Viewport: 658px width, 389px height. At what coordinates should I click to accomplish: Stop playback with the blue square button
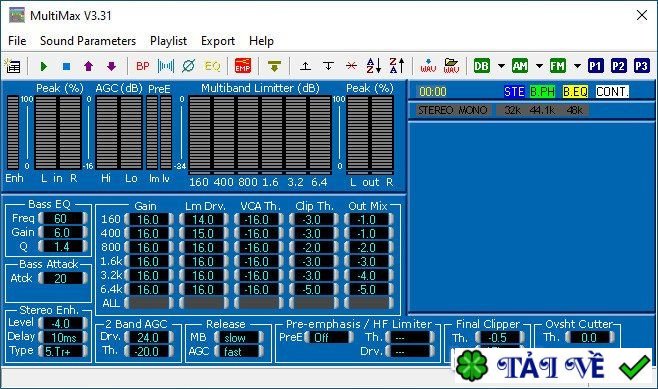[x=66, y=66]
